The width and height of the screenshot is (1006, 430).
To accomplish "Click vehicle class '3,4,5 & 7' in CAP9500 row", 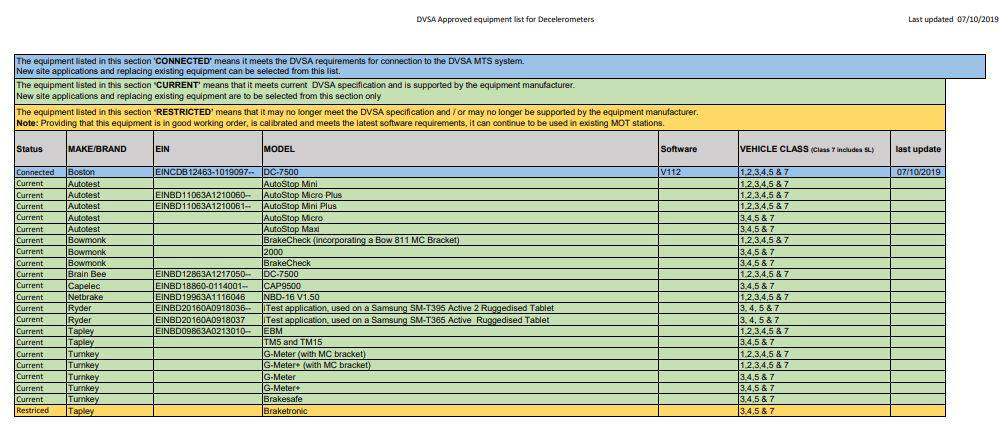I will pyautogui.click(x=757, y=286).
